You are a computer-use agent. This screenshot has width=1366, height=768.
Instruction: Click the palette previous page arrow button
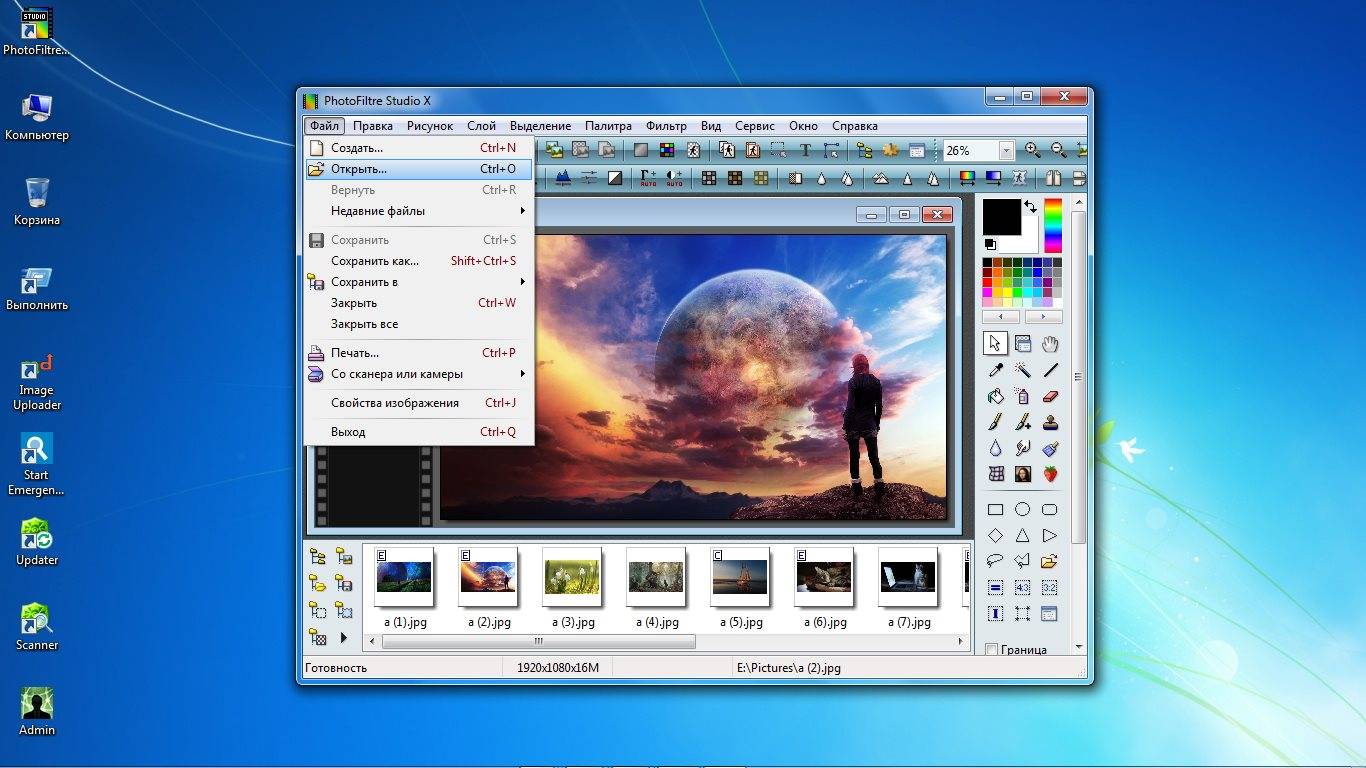tap(1001, 316)
